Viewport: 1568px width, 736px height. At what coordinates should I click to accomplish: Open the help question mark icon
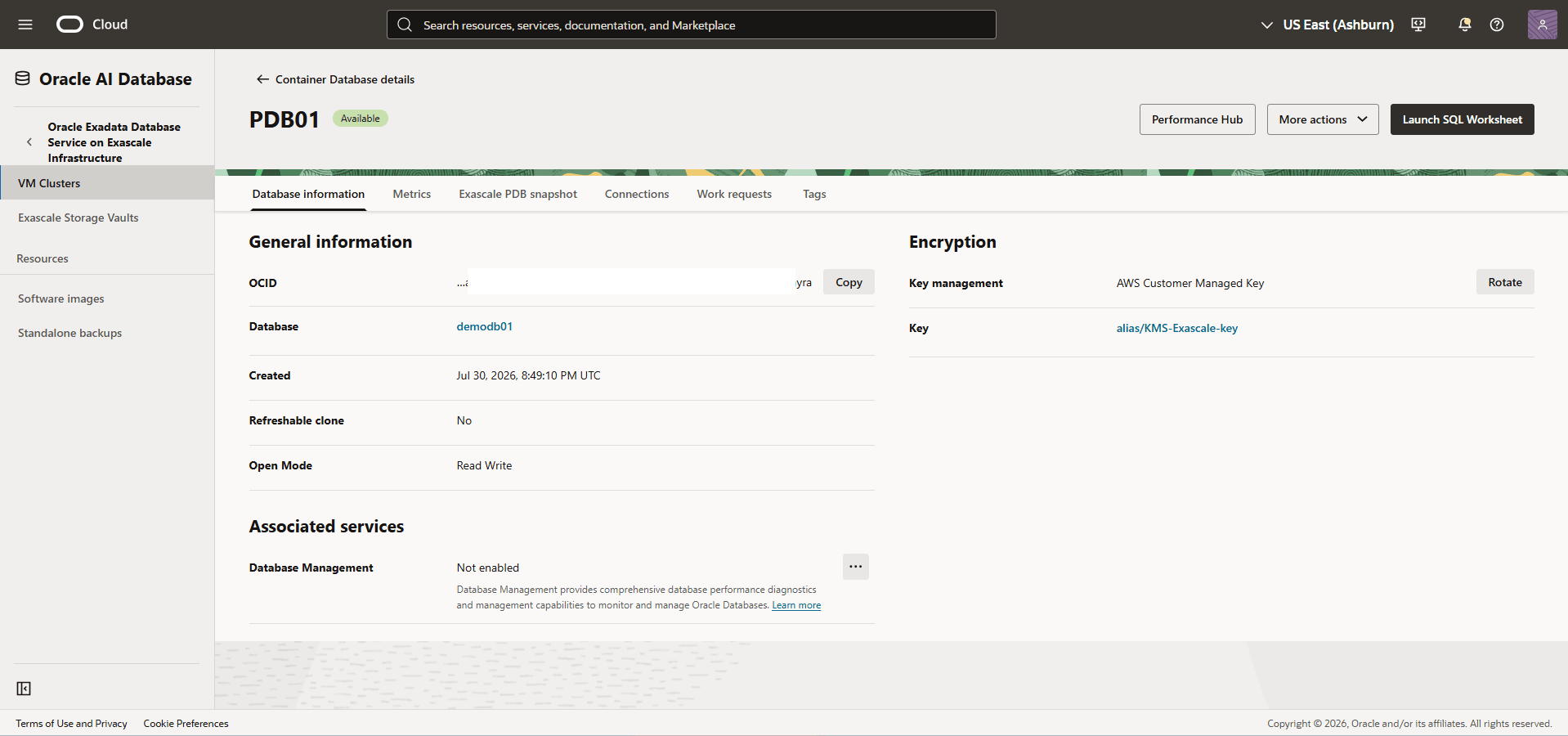coord(1497,25)
